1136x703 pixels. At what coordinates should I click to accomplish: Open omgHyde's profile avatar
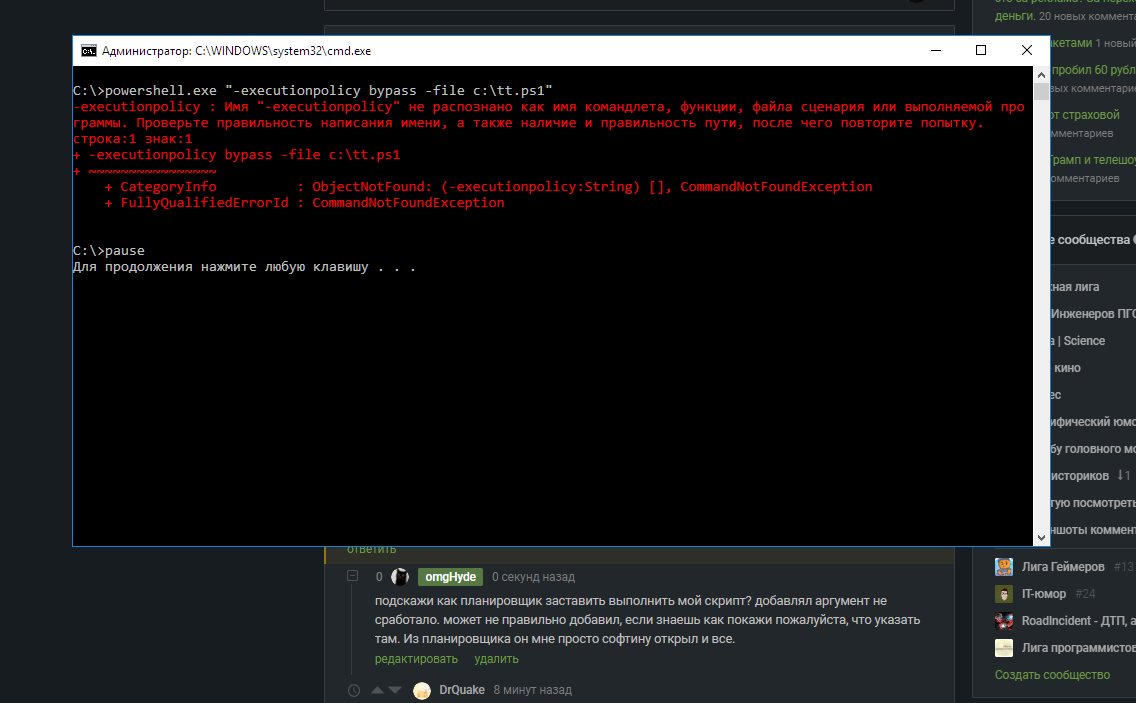coord(400,577)
